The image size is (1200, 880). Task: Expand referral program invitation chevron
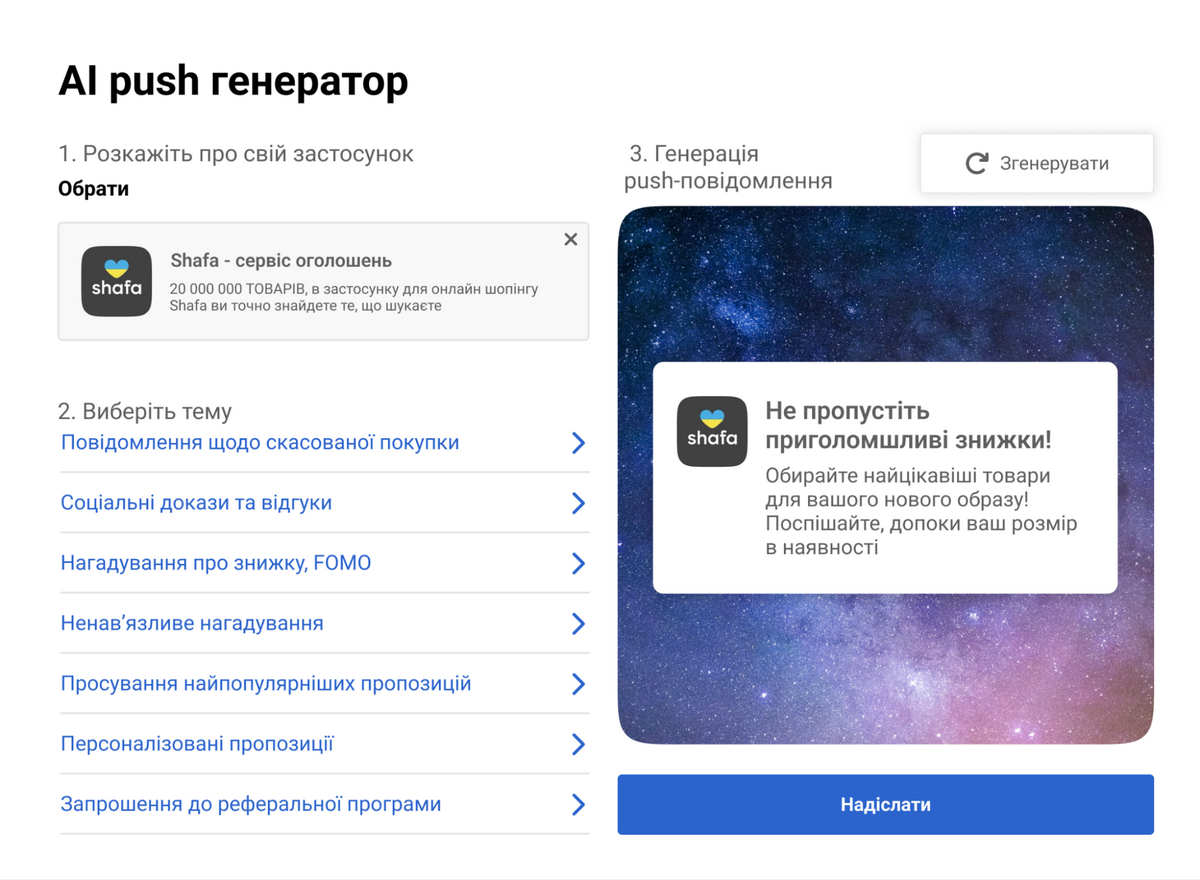point(578,804)
